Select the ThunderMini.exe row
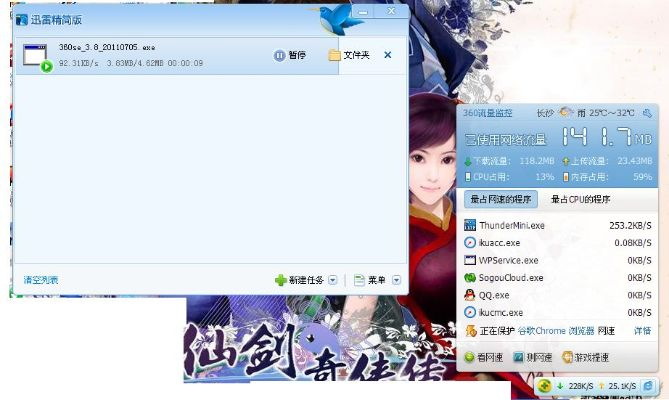This screenshot has width=669, height=400. coord(557,225)
